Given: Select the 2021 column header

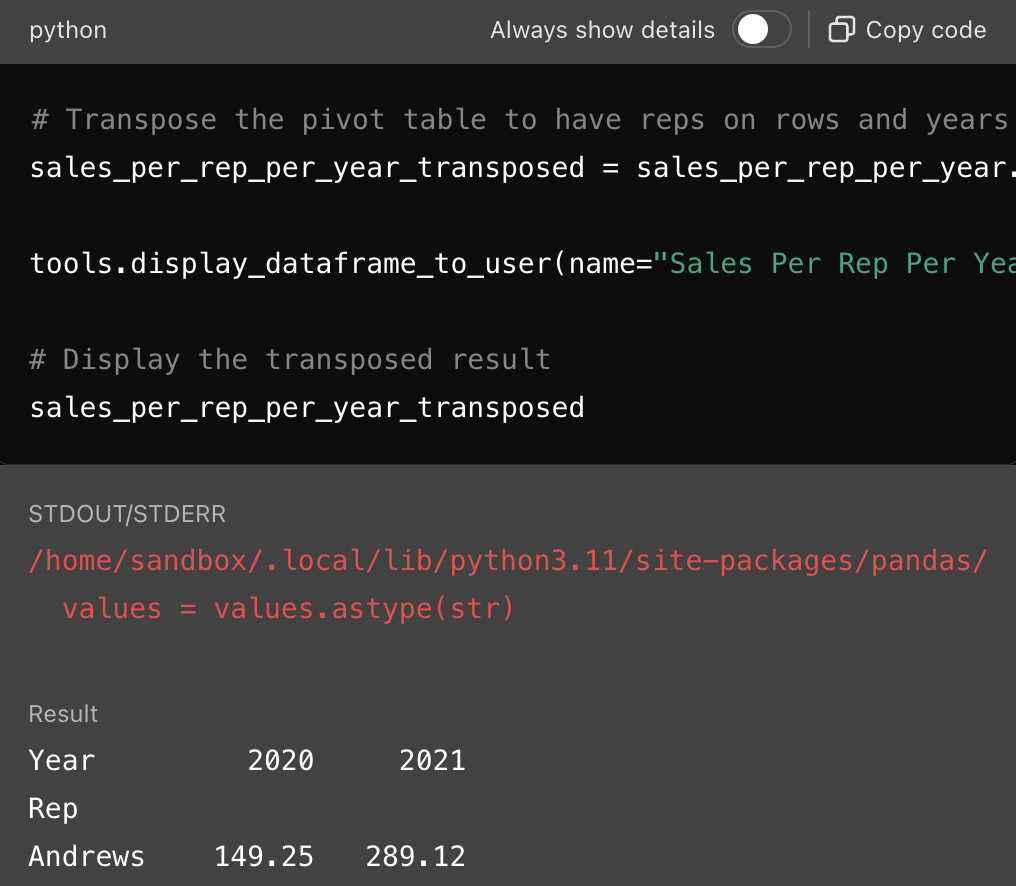Looking at the screenshot, I should coord(432,761).
